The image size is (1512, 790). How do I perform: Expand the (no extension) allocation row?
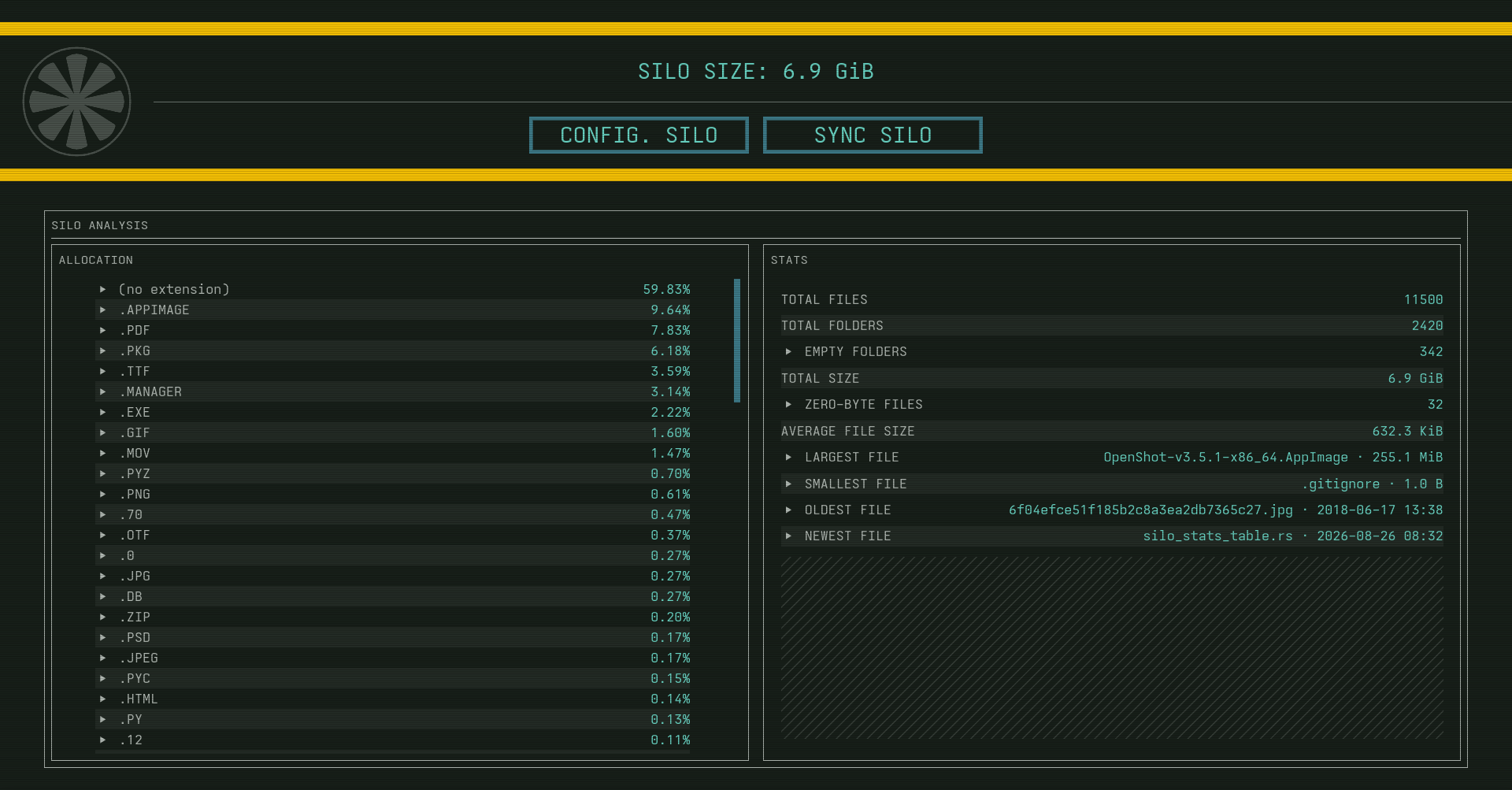[x=103, y=289]
